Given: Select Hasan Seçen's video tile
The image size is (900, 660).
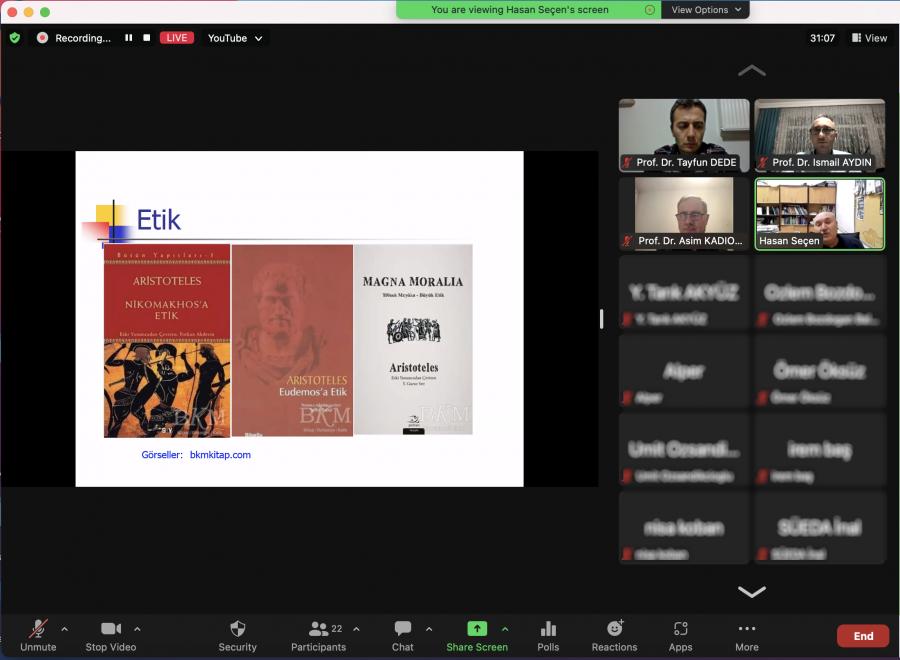Looking at the screenshot, I should (820, 213).
